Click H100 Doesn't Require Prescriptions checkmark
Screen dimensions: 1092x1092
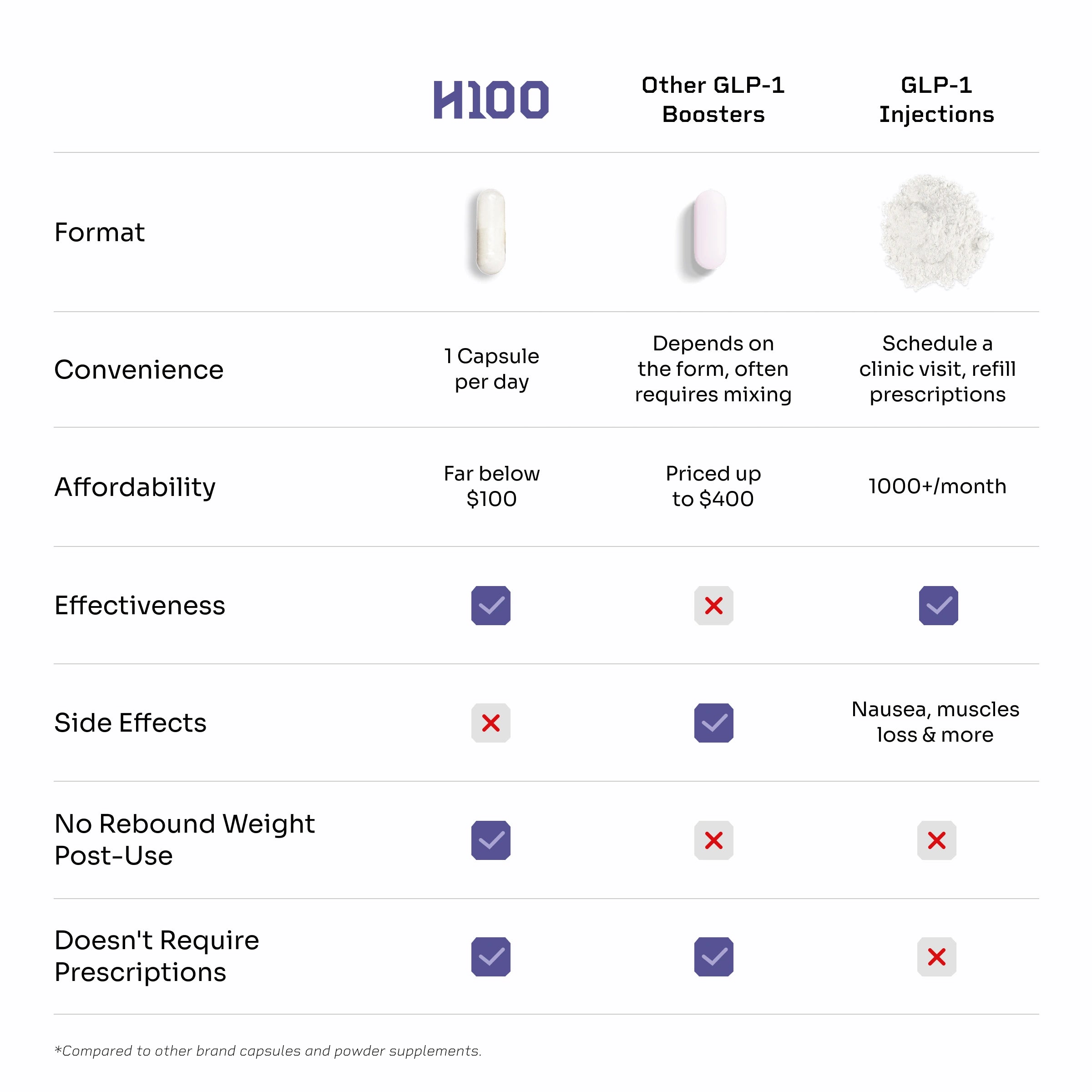[490, 956]
